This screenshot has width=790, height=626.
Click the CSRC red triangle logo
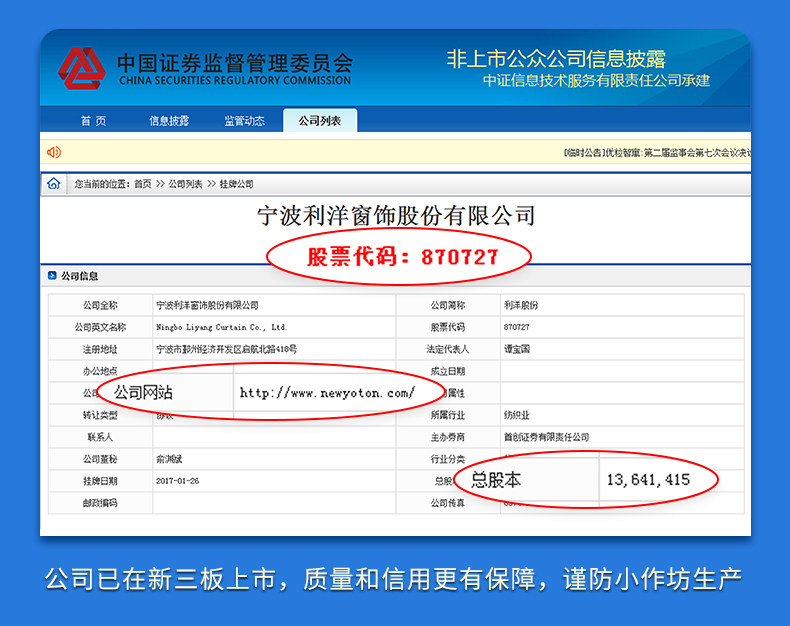pos(82,69)
